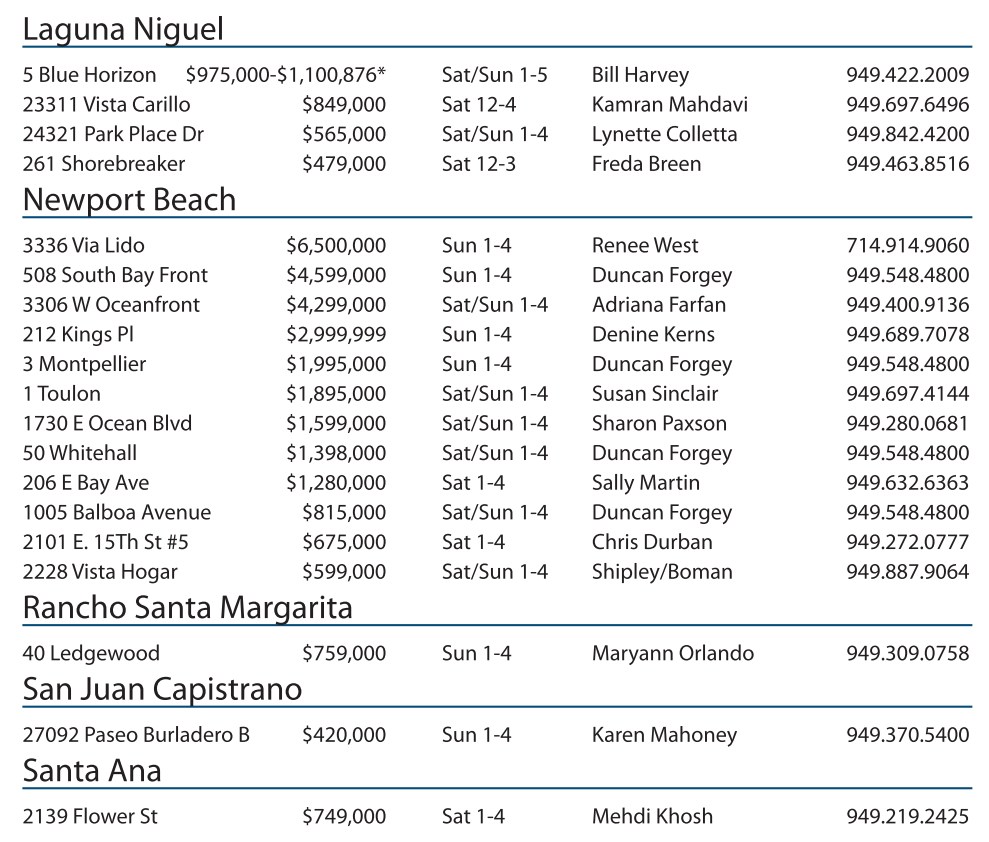Click the 5 Blue Horizon address
Image resolution: width=989 pixels, height=842 pixels.
89,75
